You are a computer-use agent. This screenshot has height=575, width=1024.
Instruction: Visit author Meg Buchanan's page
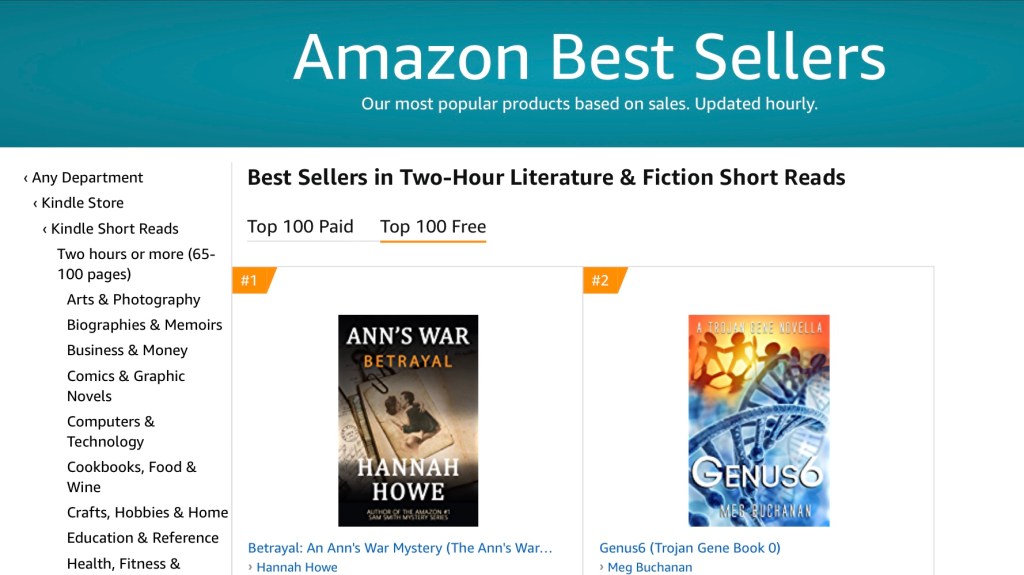(x=649, y=567)
